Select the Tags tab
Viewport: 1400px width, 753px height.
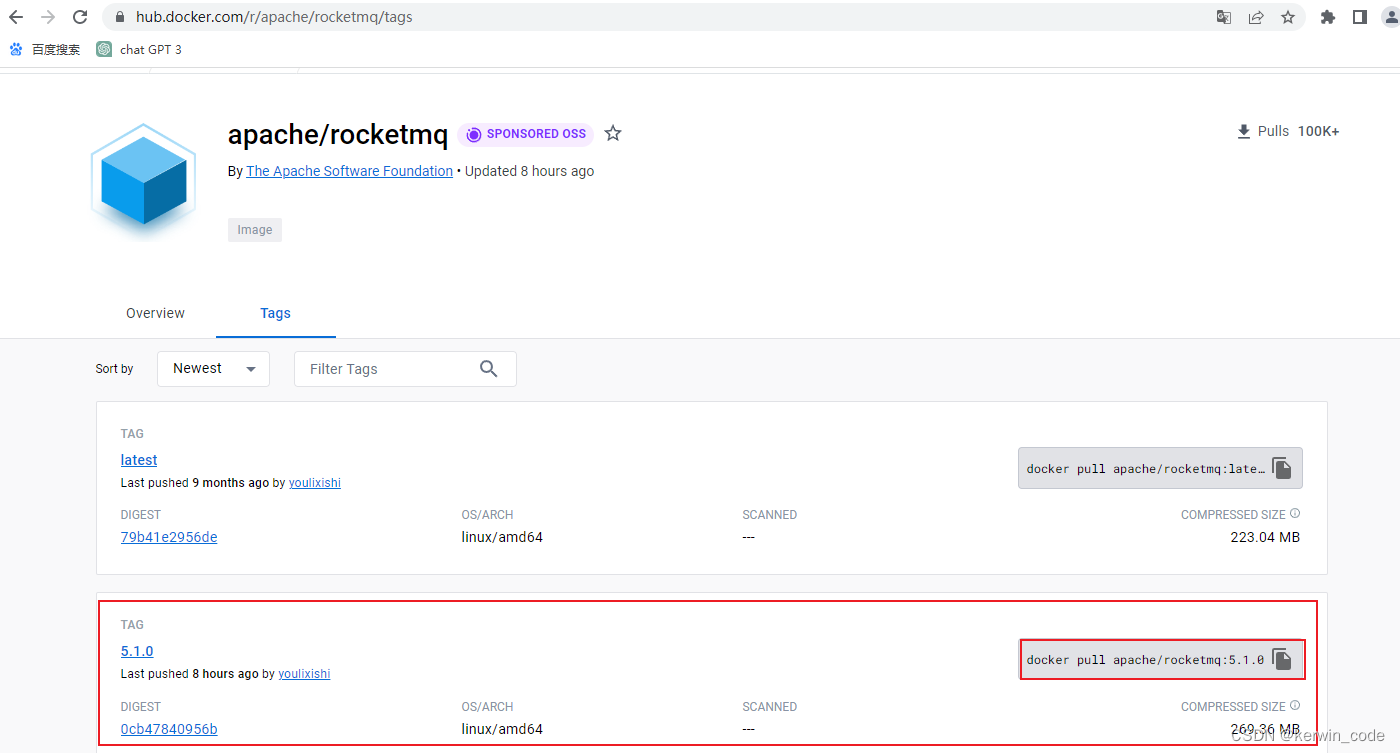point(275,313)
